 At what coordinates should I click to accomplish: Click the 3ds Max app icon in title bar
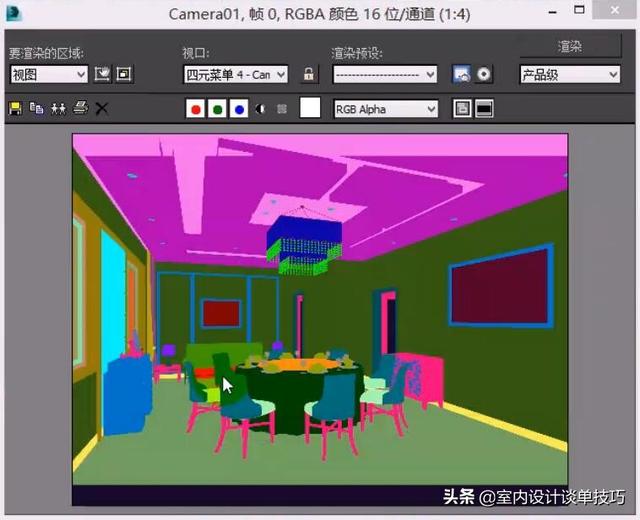click(x=14, y=13)
